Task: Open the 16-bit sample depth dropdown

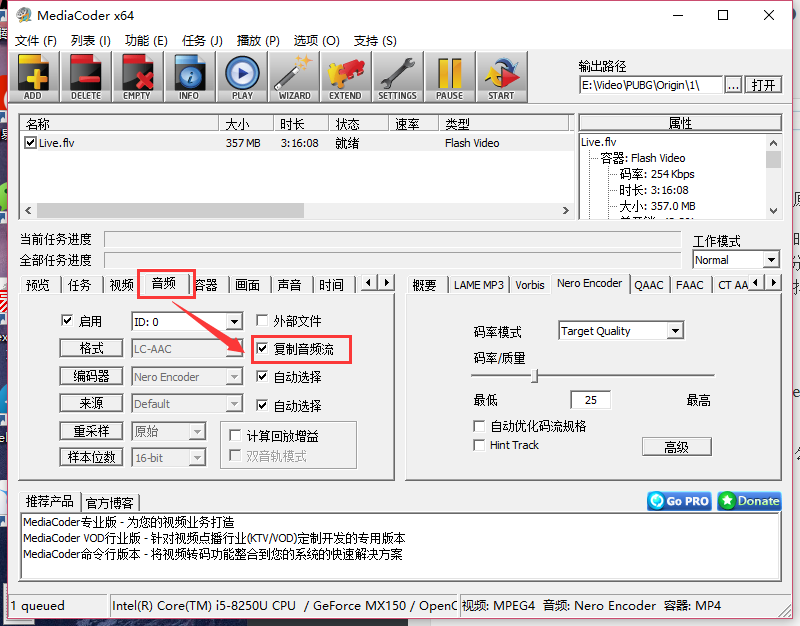Action: point(197,458)
